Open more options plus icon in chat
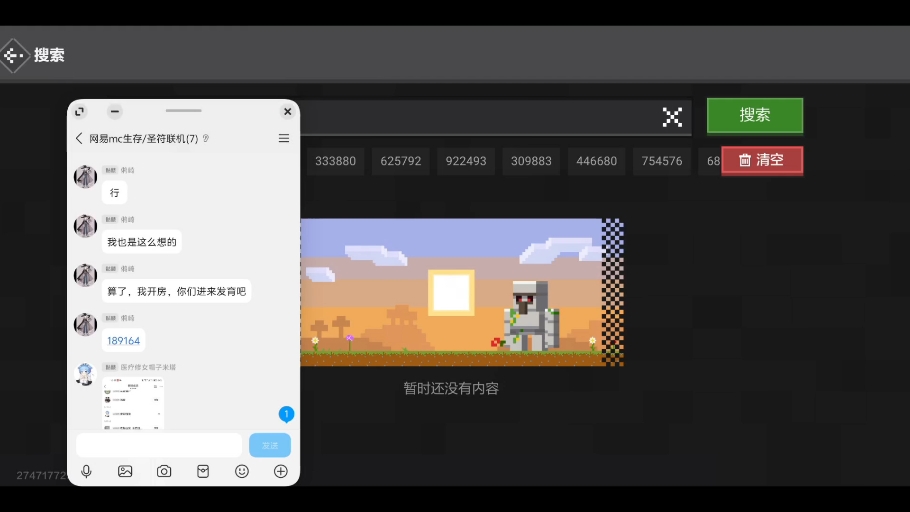 280,471
